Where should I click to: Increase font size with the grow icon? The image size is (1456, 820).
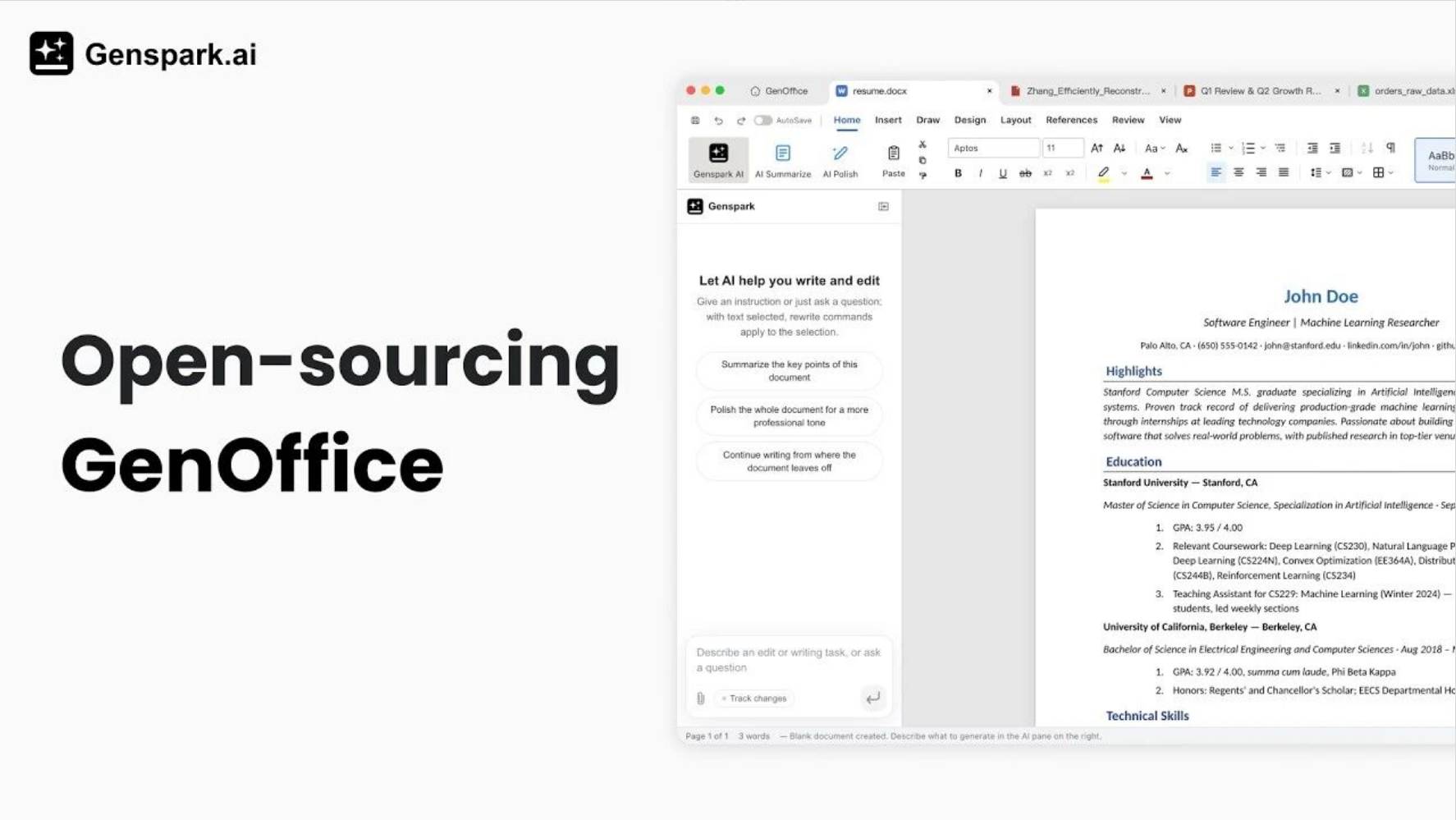pyautogui.click(x=1097, y=149)
